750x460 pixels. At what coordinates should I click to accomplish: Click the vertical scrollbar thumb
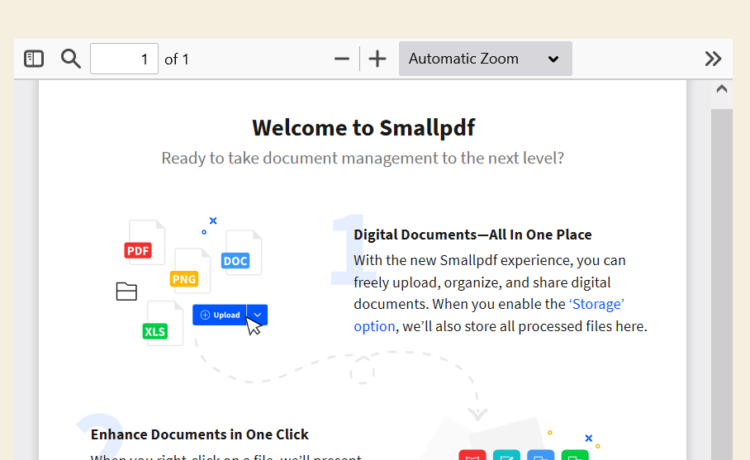click(721, 284)
